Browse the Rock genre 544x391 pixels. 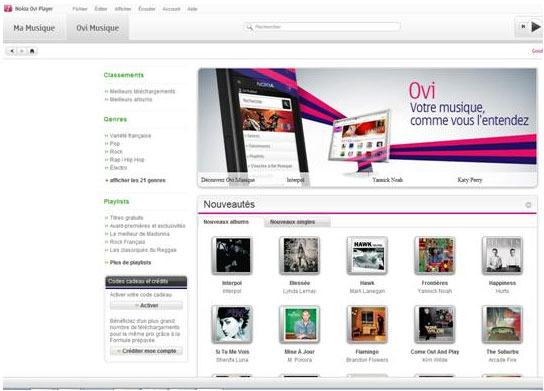[116, 152]
